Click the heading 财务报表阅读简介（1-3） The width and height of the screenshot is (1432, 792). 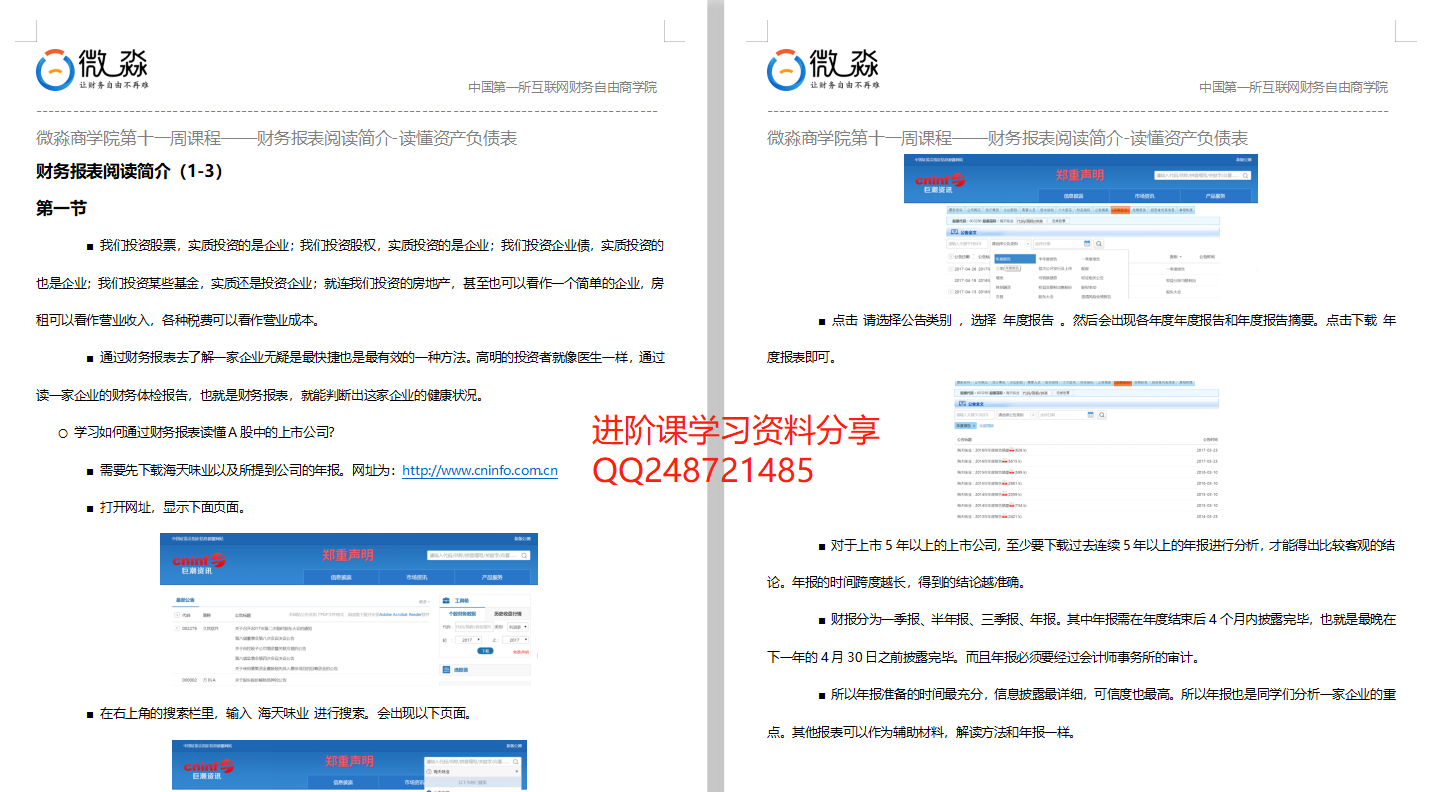click(x=130, y=171)
